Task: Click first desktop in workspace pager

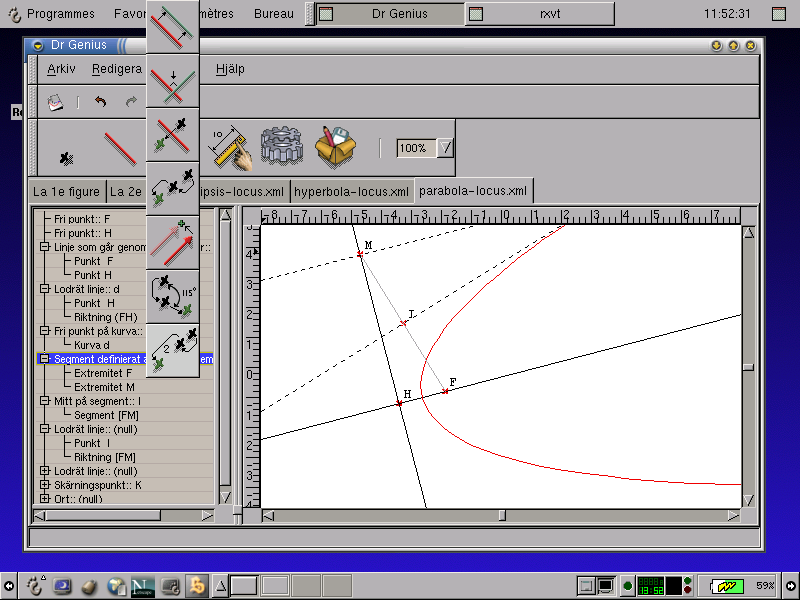Action: point(244,586)
